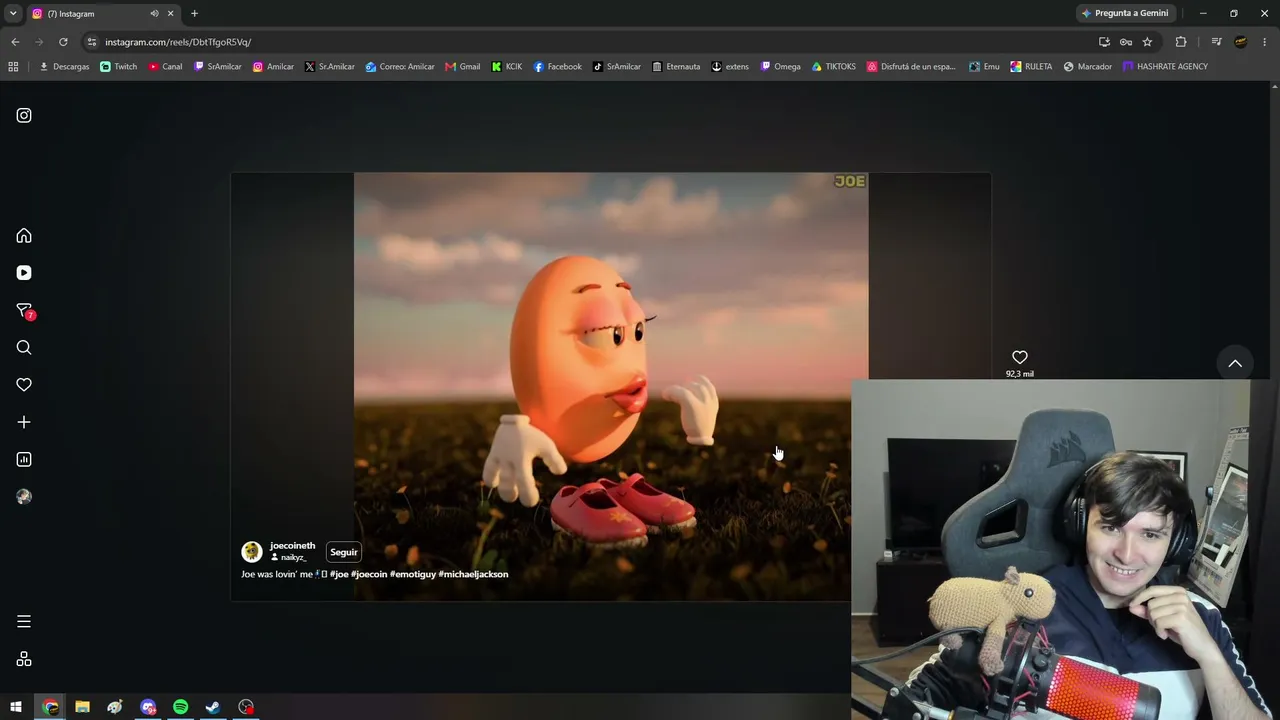Screen dimensions: 1280x720
Task: Click the install app icon in address bar
Action: click(1104, 42)
